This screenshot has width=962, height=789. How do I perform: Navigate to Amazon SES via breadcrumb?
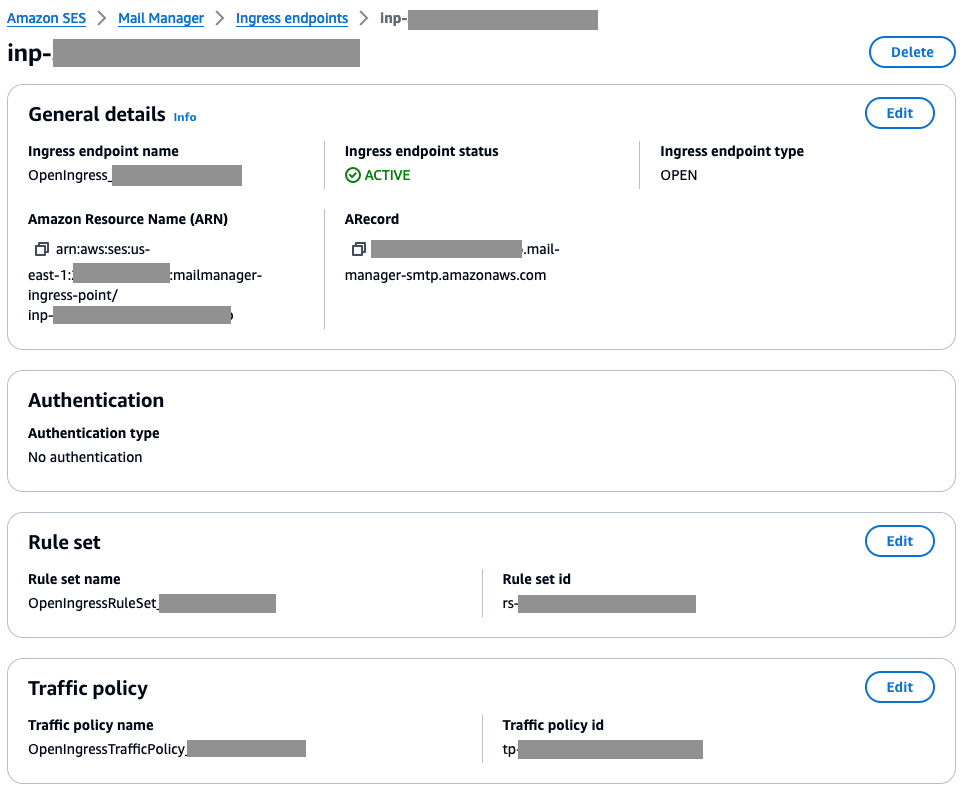coord(46,17)
